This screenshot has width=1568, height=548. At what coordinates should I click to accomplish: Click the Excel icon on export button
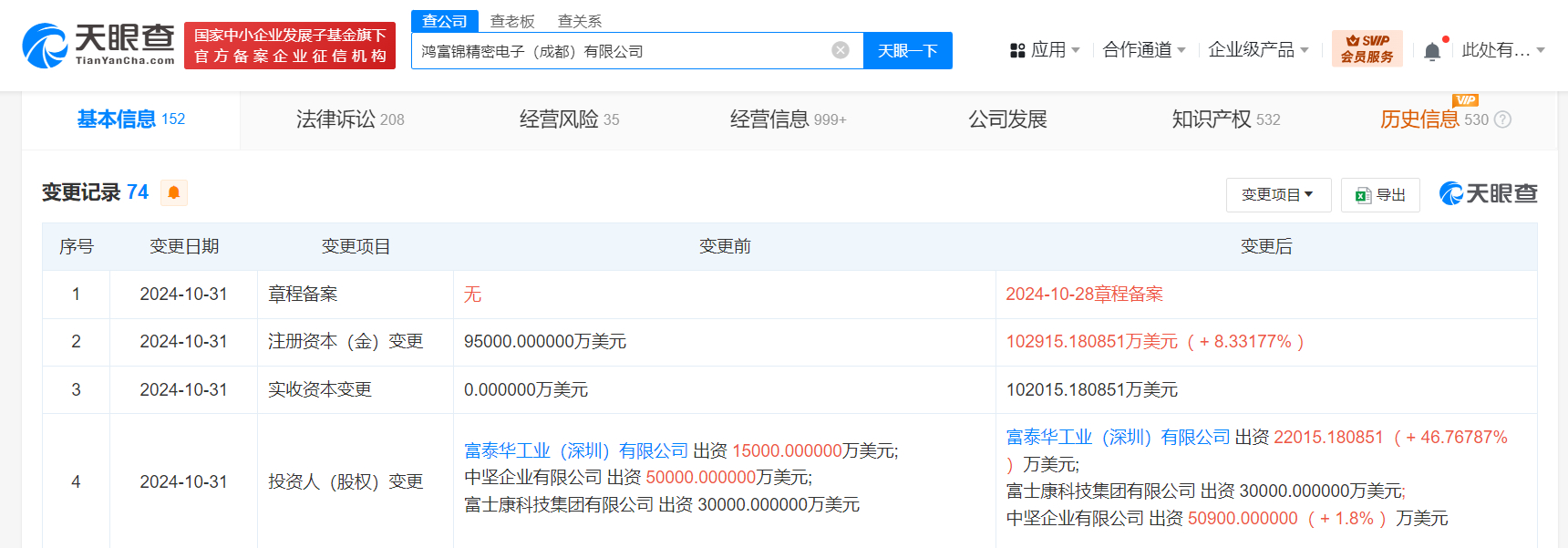(1363, 195)
